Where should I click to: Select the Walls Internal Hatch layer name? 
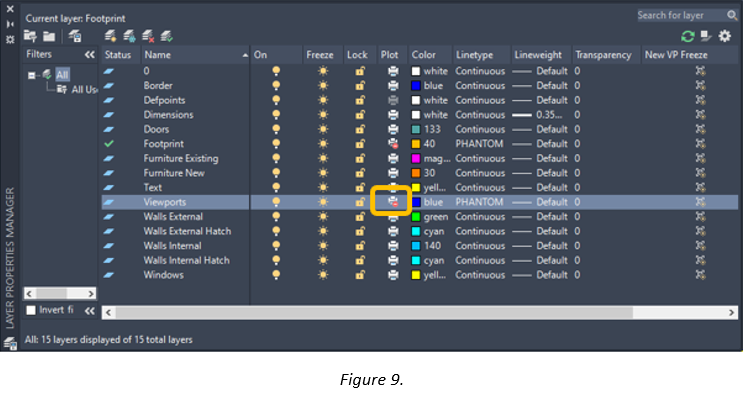click(x=187, y=260)
